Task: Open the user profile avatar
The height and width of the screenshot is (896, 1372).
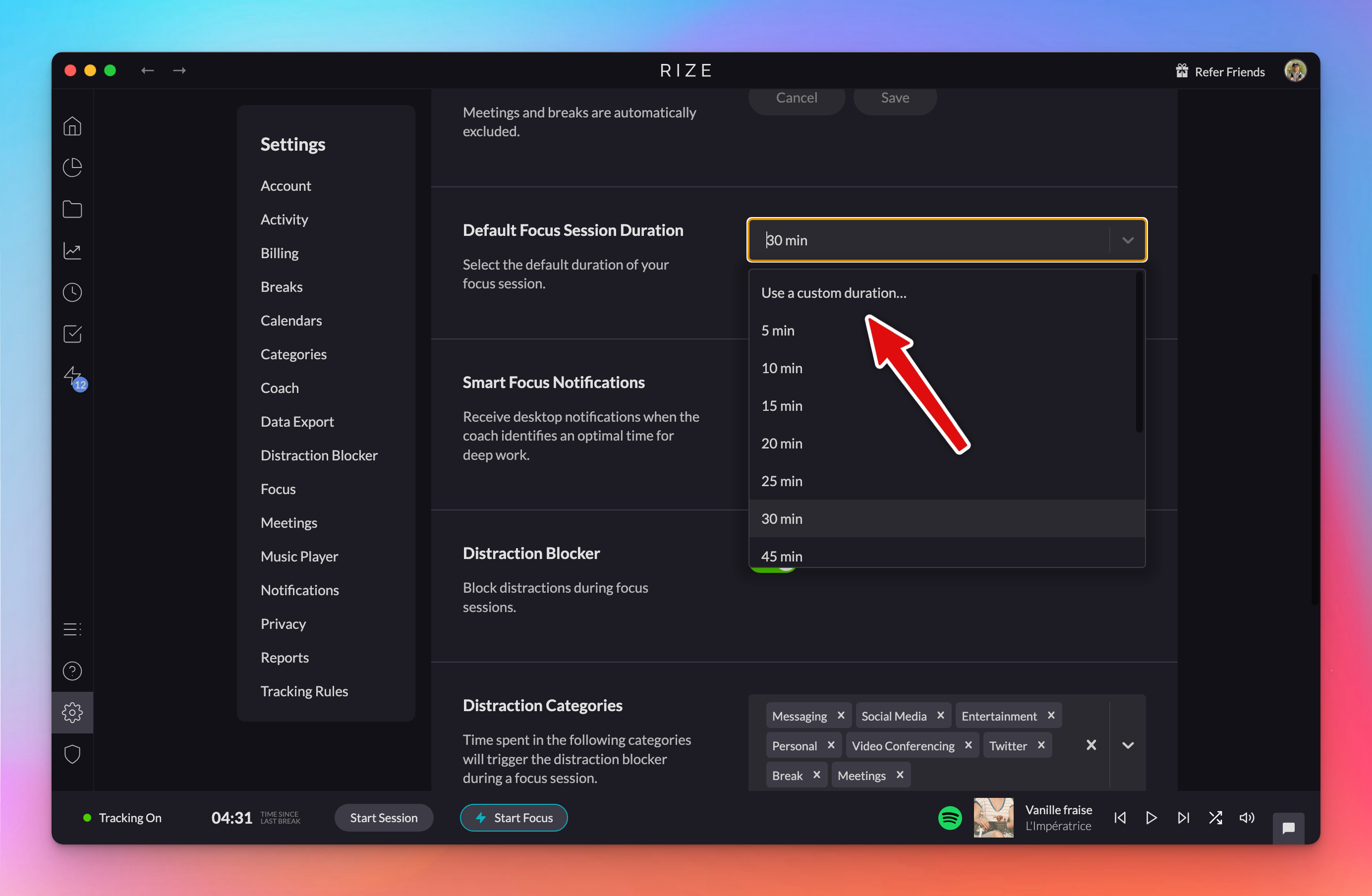Action: [x=1295, y=71]
